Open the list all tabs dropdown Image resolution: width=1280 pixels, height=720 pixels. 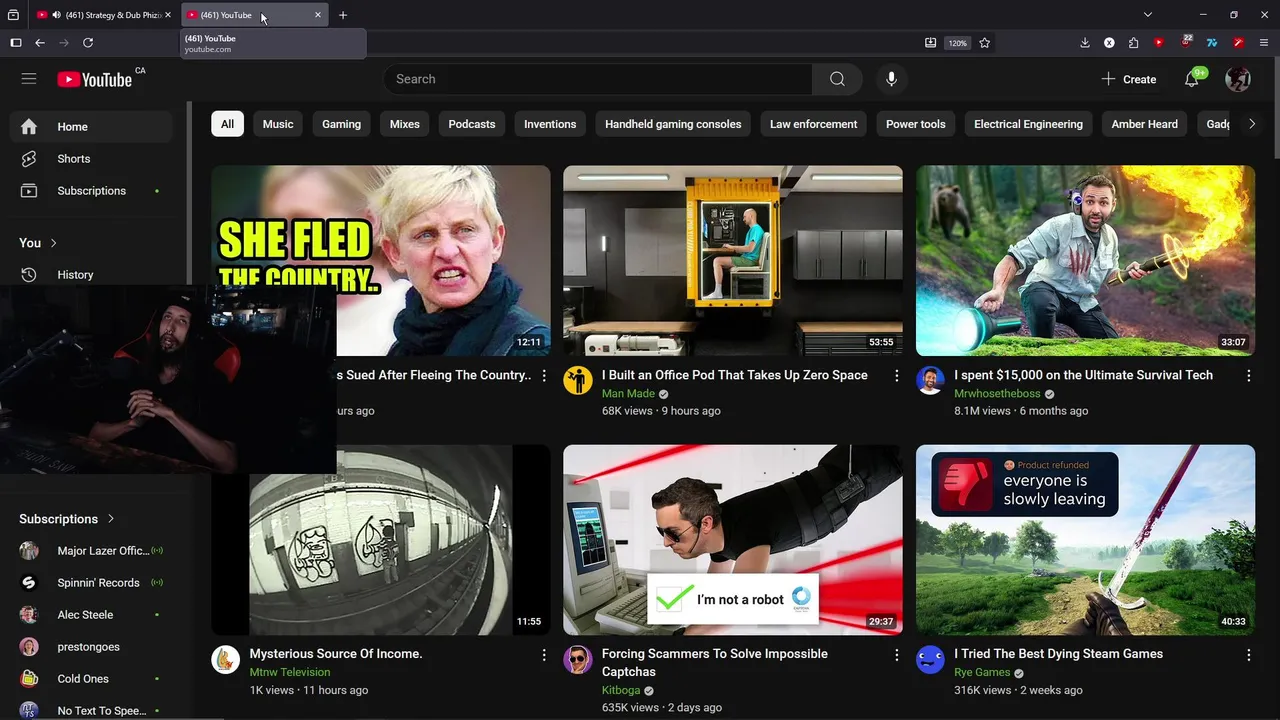1148,15
